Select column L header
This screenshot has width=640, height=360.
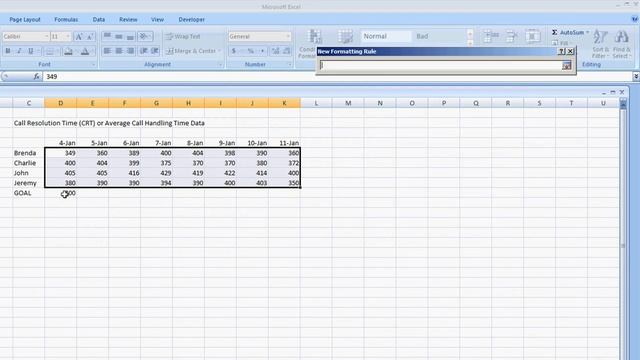(x=316, y=103)
